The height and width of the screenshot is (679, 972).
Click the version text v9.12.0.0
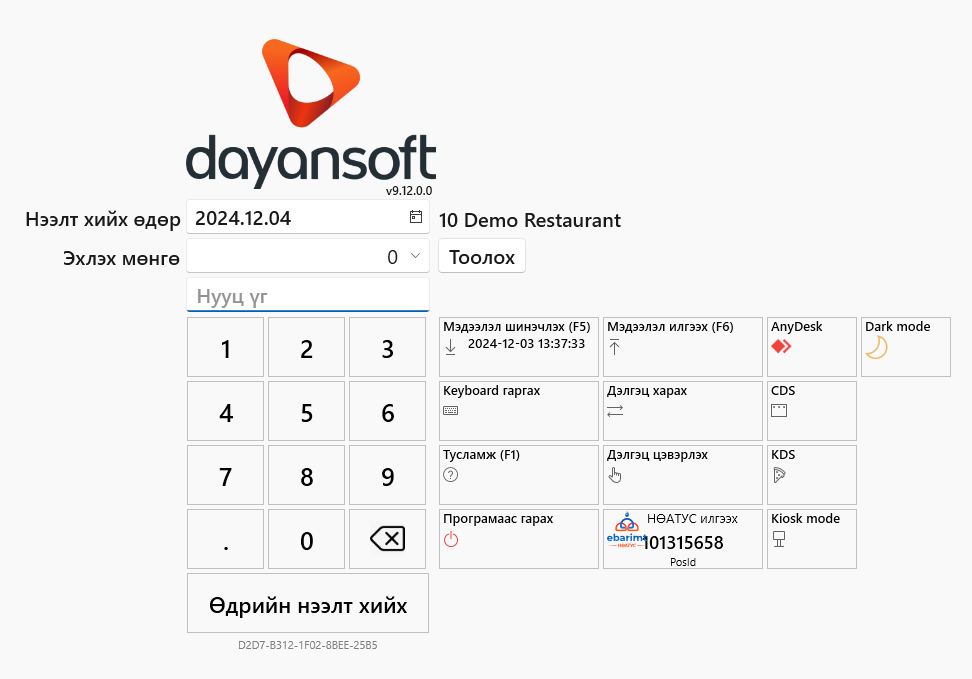[x=409, y=191]
